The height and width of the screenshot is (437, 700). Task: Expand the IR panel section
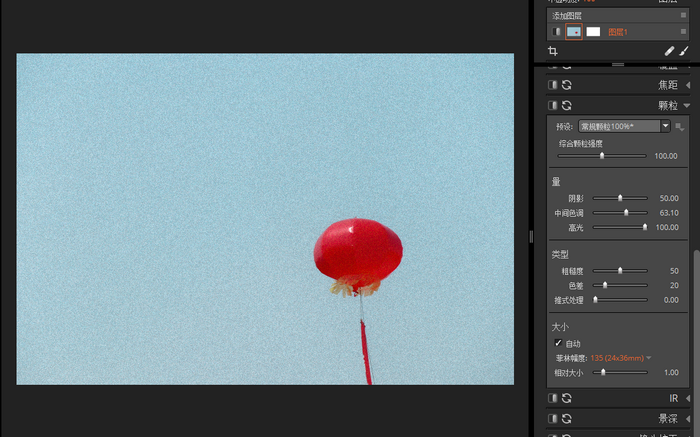coord(687,398)
